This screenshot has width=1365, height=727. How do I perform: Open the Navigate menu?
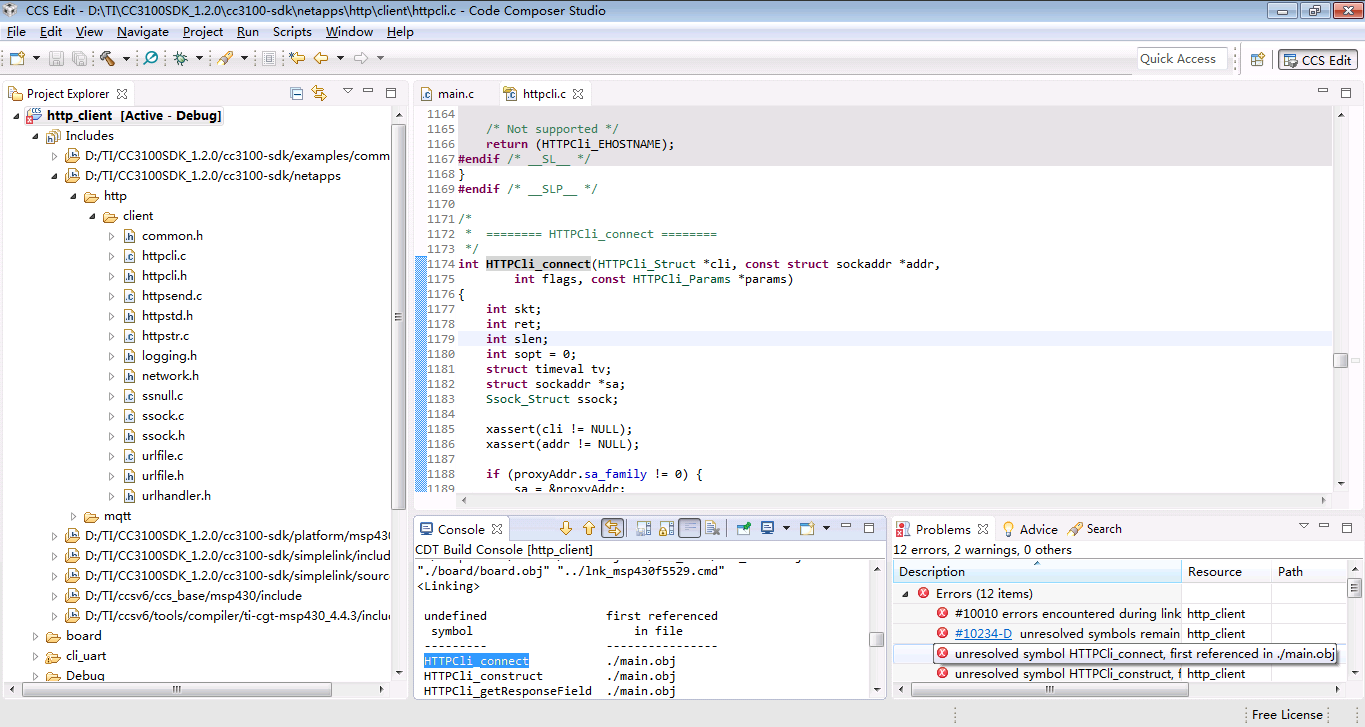point(142,32)
